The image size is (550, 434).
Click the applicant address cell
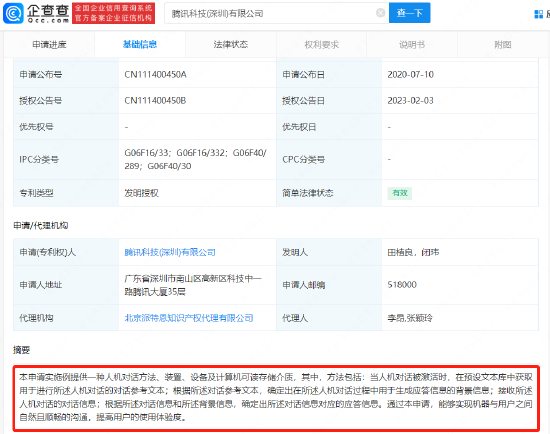(197, 285)
